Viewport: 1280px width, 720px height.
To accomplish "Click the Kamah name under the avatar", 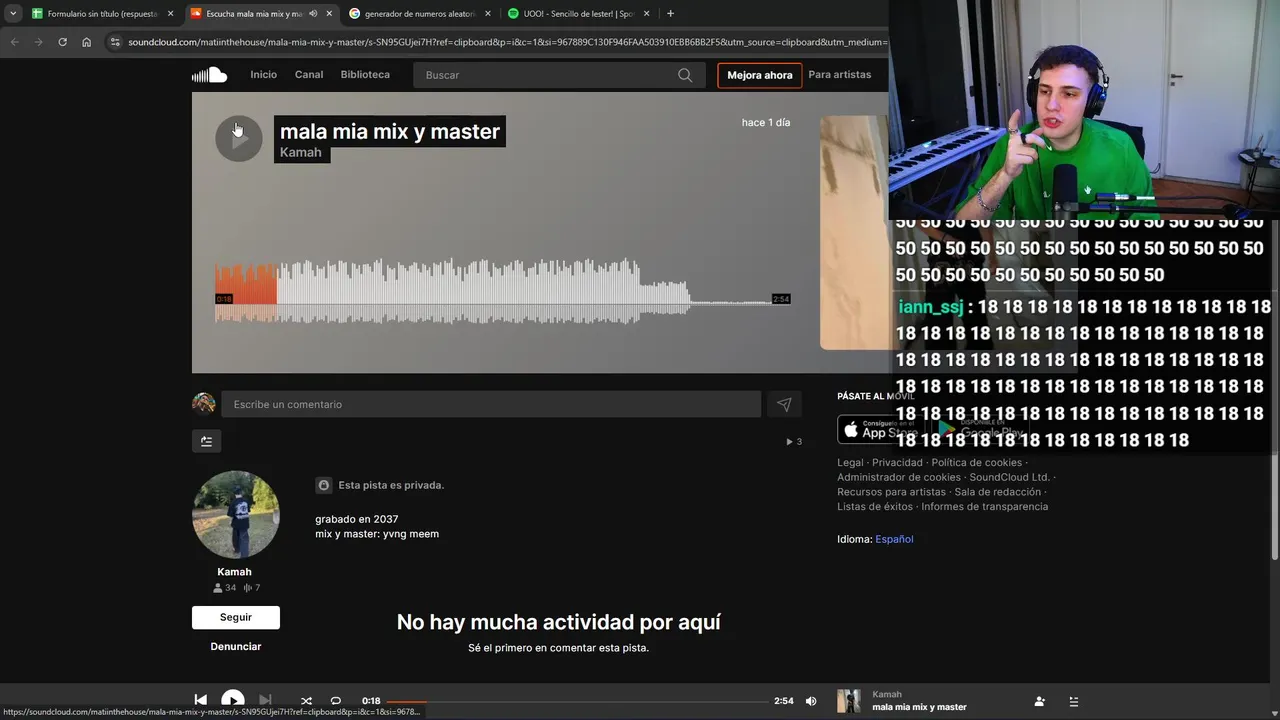I will point(235,572).
